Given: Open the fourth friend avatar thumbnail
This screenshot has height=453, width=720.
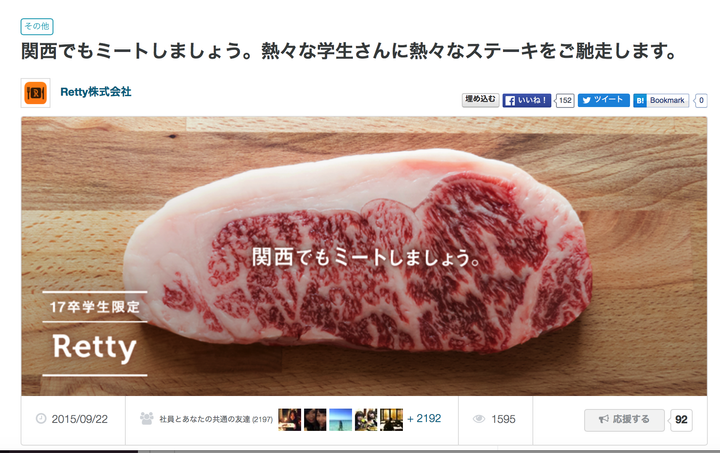Looking at the screenshot, I should 366,419.
